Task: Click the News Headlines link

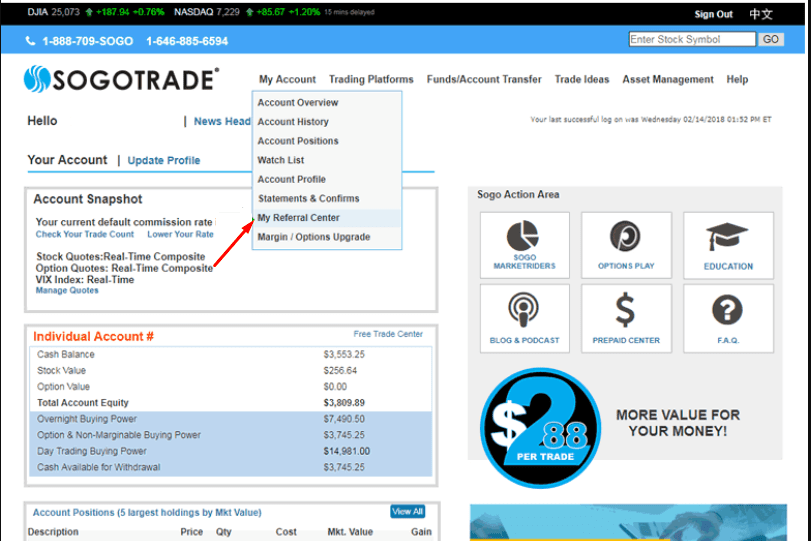Action: coord(222,121)
